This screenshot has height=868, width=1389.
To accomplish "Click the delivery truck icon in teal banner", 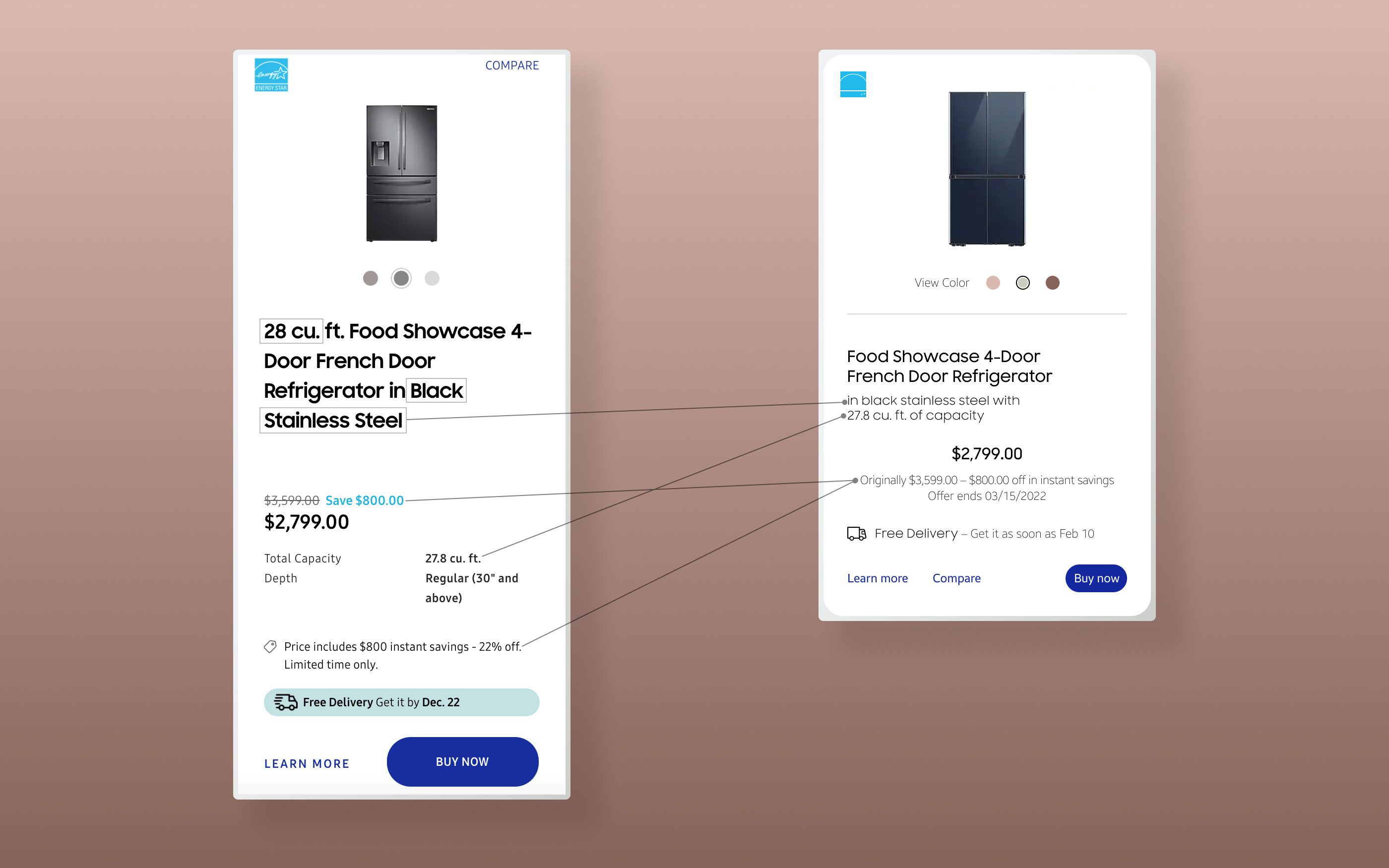I will pos(285,702).
